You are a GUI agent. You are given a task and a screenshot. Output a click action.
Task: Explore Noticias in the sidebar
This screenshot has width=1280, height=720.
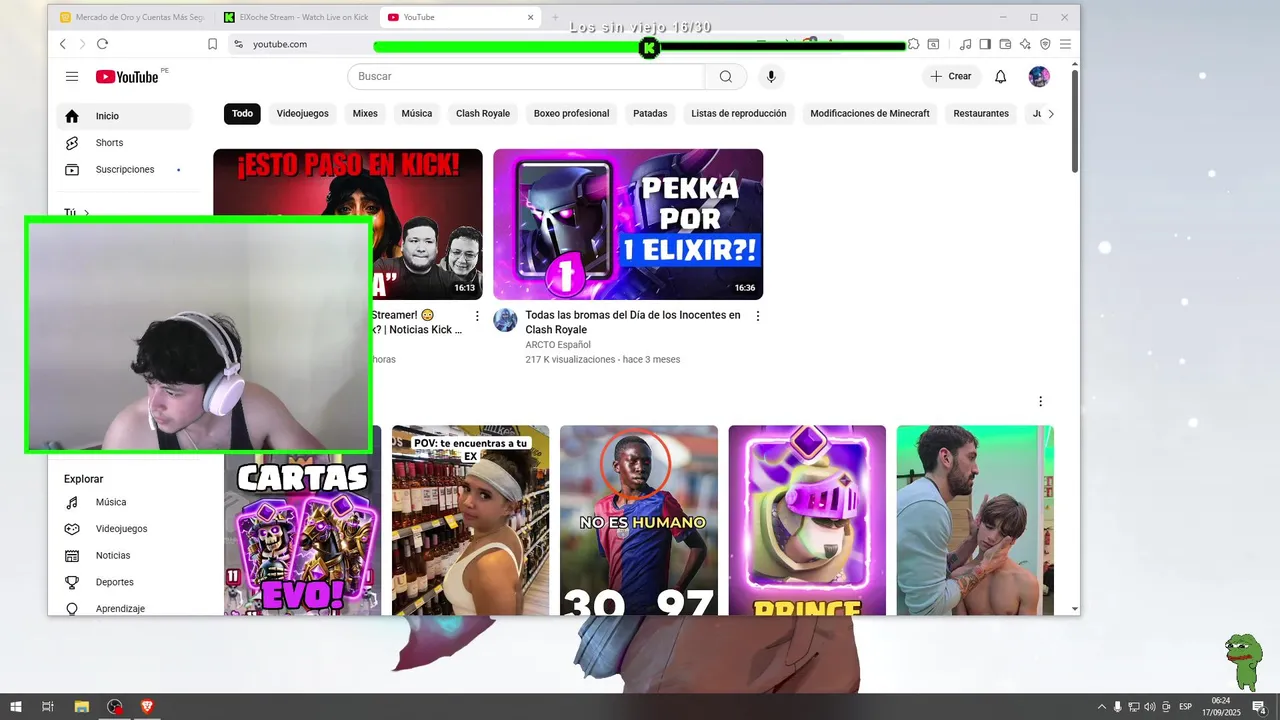(124, 555)
